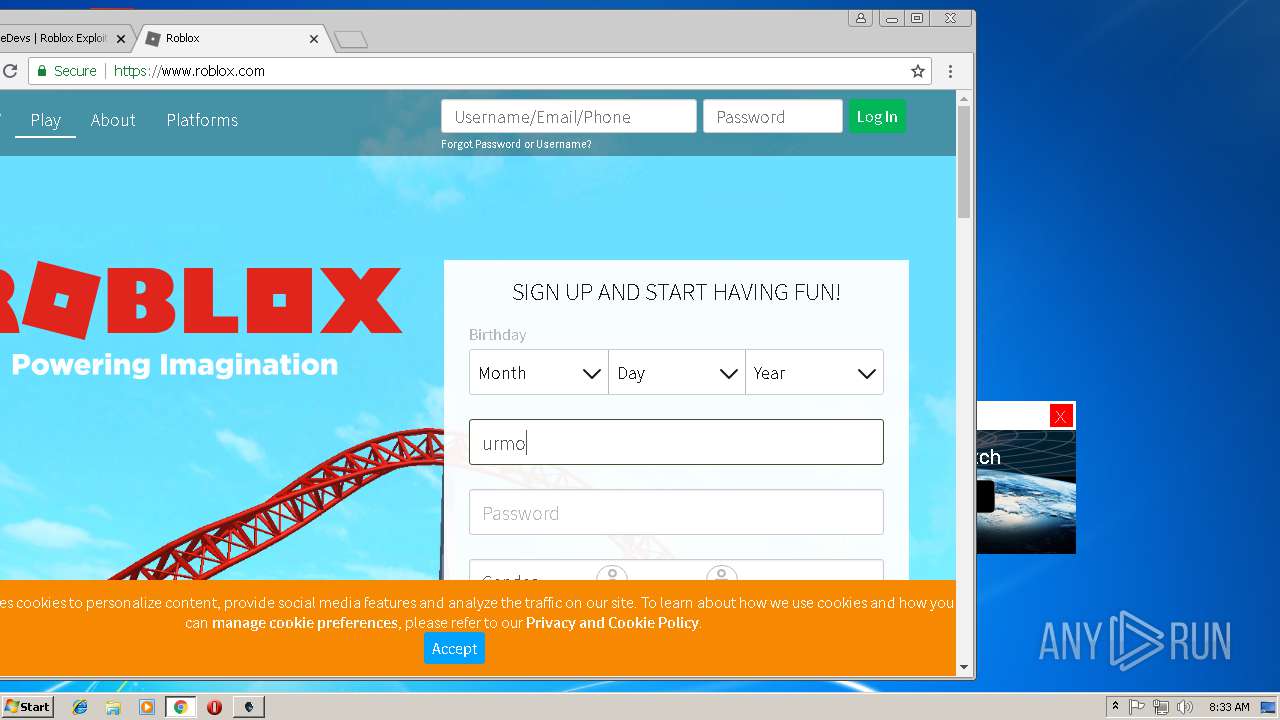Open the Platforms navigation item
The height and width of the screenshot is (720, 1280).
(202, 120)
